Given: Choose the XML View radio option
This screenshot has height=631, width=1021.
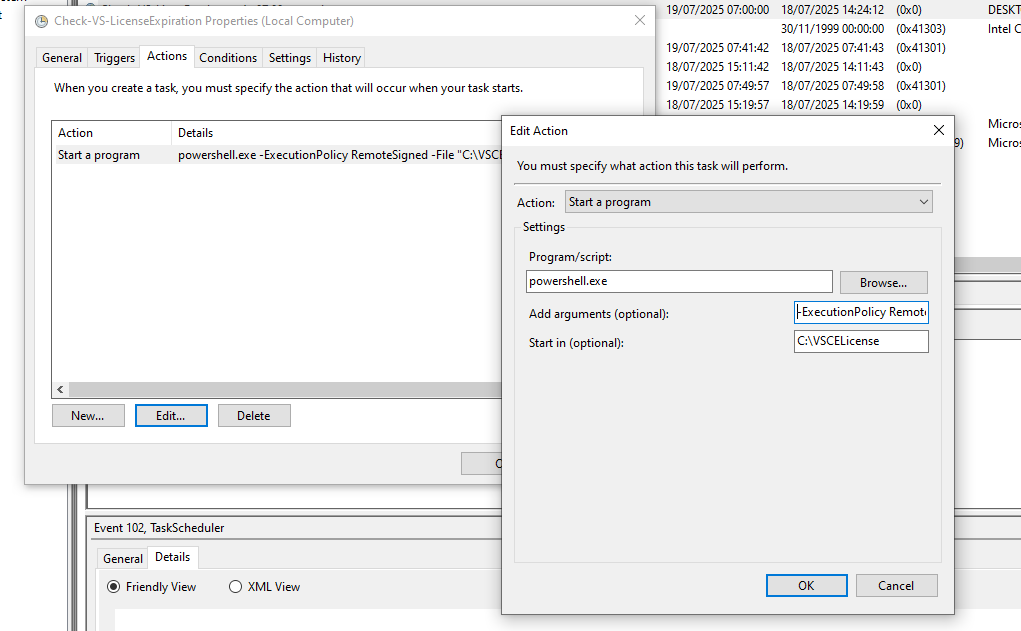Looking at the screenshot, I should click(236, 587).
